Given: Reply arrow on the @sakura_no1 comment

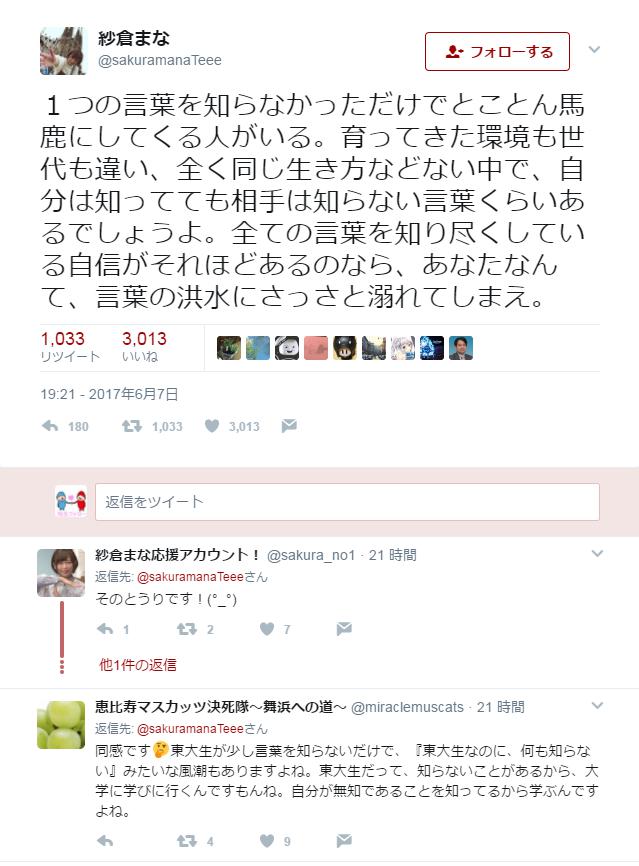Looking at the screenshot, I should tap(105, 629).
